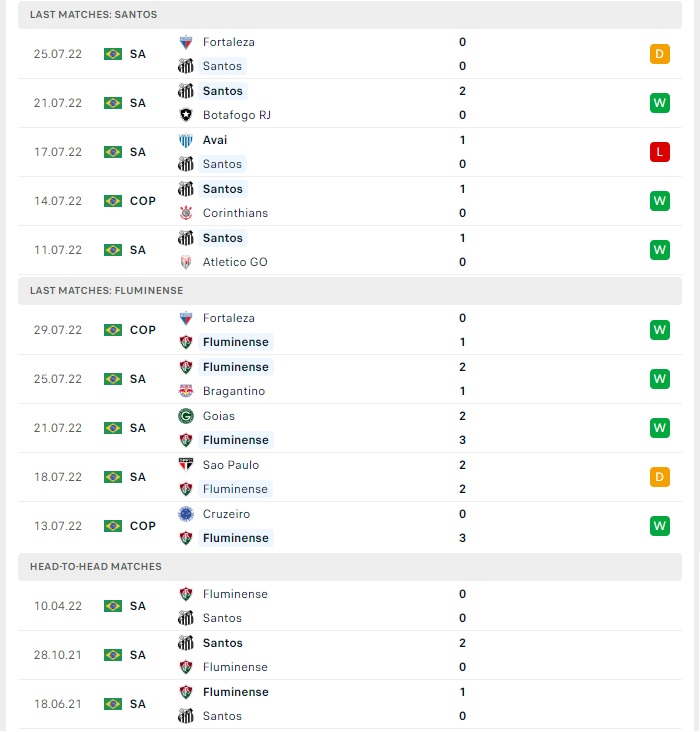700x732 pixels.
Task: Click the Bragantino team logo
Action: (x=186, y=391)
